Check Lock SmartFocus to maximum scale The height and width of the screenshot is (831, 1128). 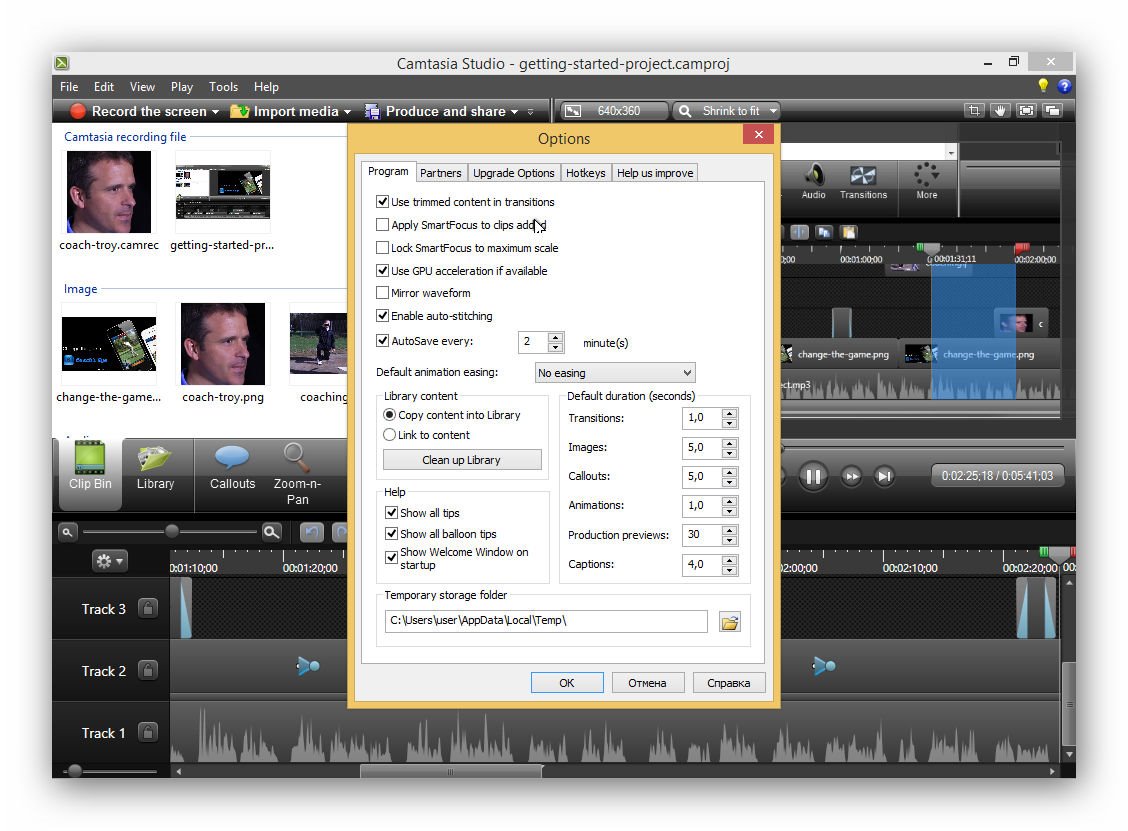[383, 248]
